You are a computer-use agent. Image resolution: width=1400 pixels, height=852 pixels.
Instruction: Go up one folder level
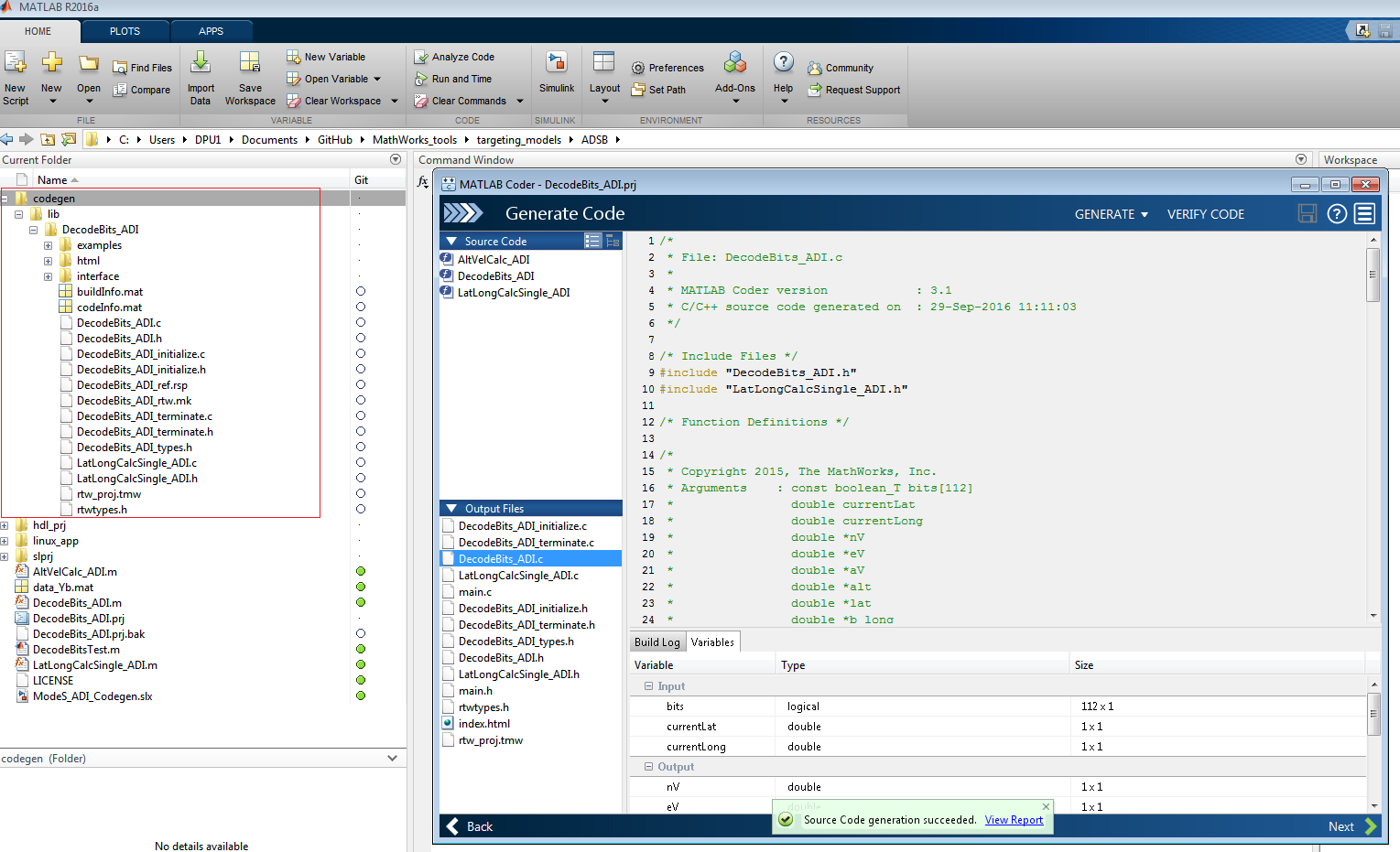(x=48, y=139)
